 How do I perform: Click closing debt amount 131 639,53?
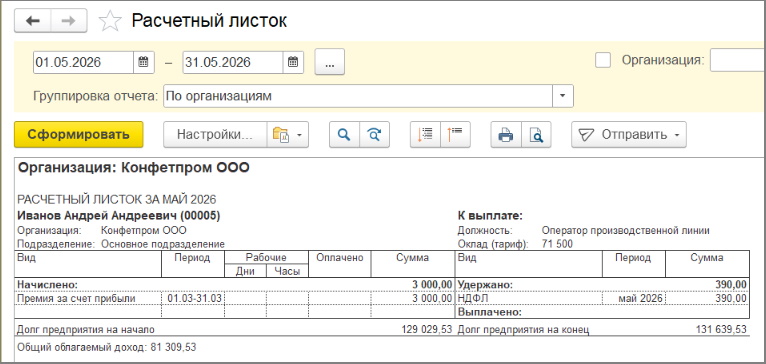click(x=721, y=329)
